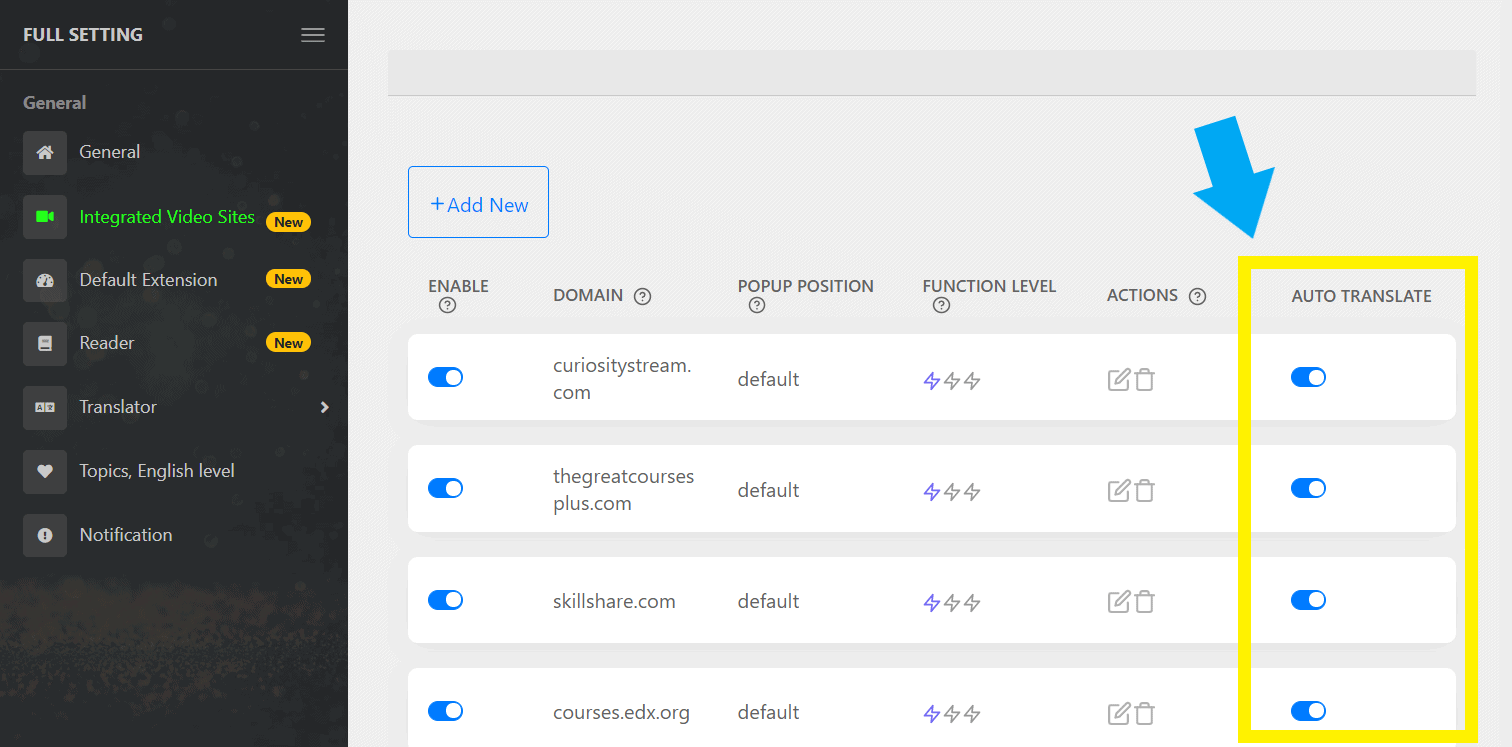Screen dimensions: 1512x747
Task: Edit the courses.edx.org entry
Action: (x=1119, y=713)
